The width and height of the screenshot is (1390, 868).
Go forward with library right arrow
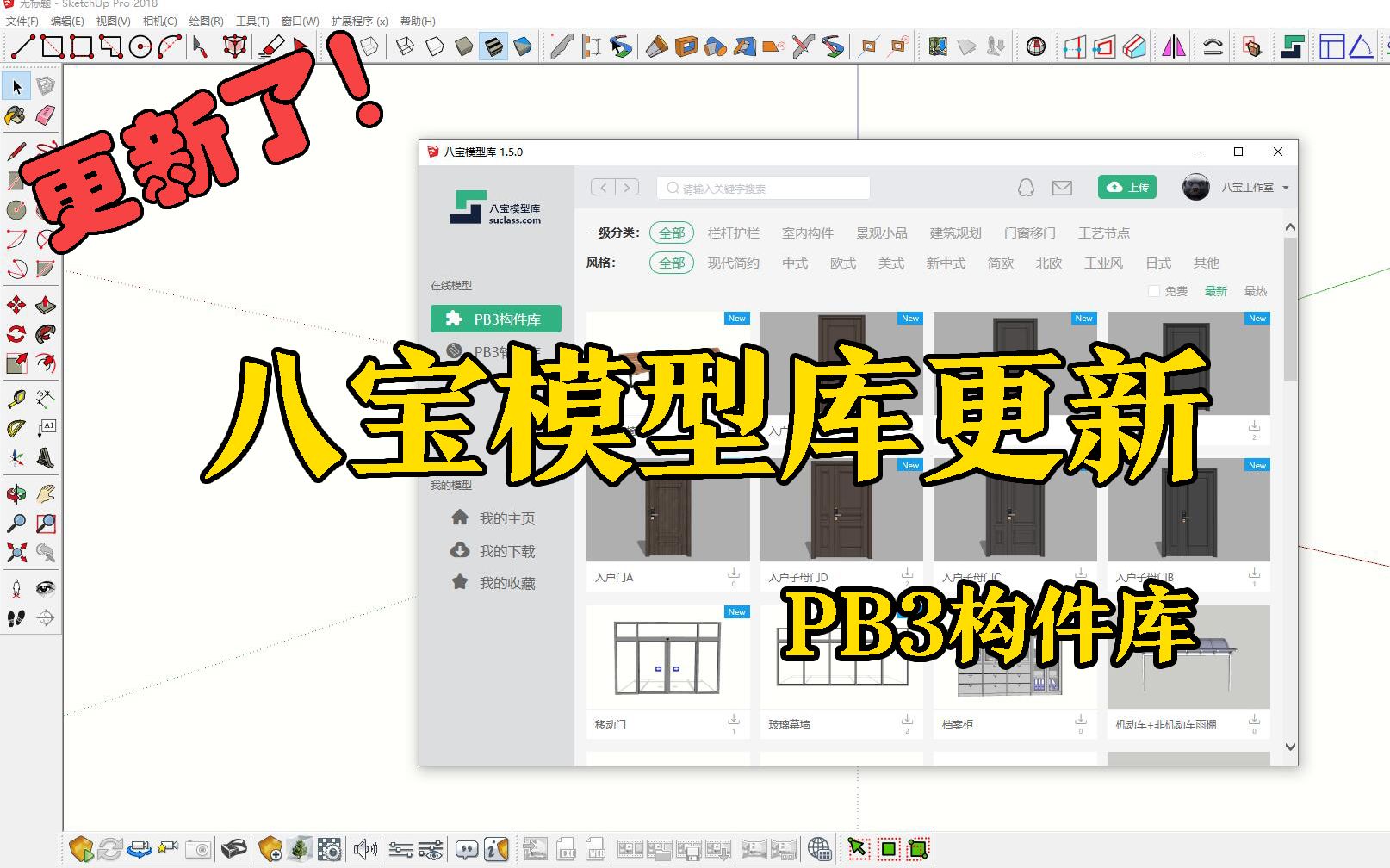pyautogui.click(x=627, y=187)
